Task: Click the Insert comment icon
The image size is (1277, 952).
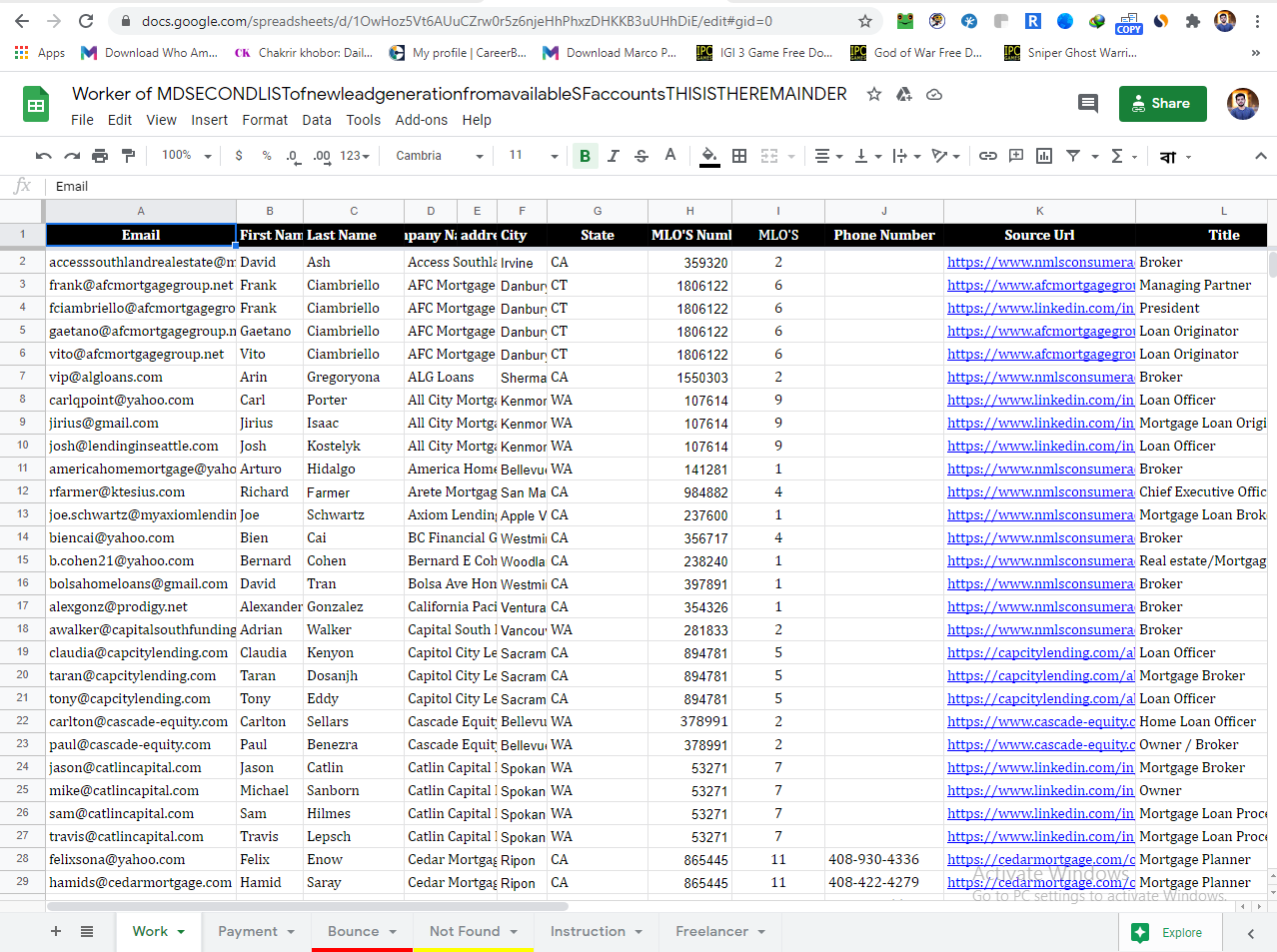Action: point(1015,156)
